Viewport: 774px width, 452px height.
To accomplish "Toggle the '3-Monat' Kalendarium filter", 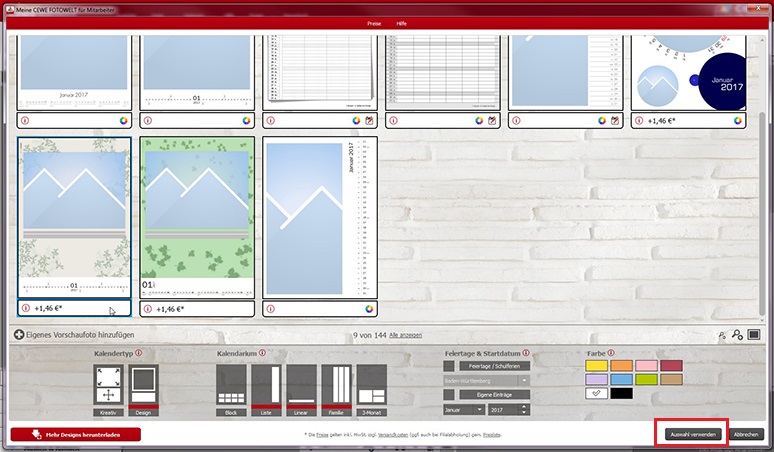I will (x=371, y=390).
